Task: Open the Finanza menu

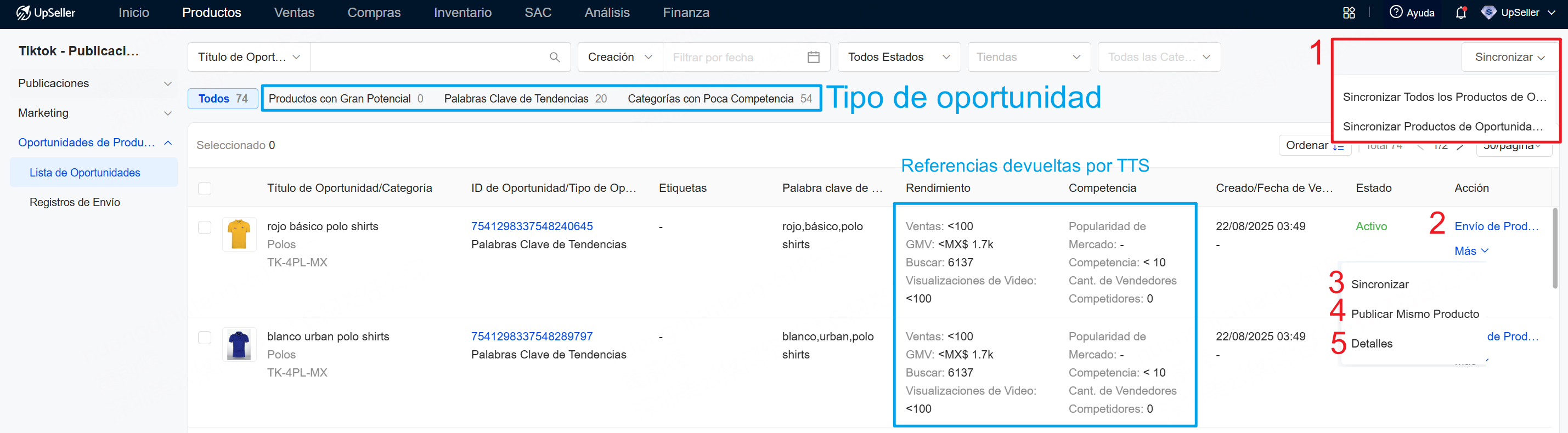Action: 686,13
